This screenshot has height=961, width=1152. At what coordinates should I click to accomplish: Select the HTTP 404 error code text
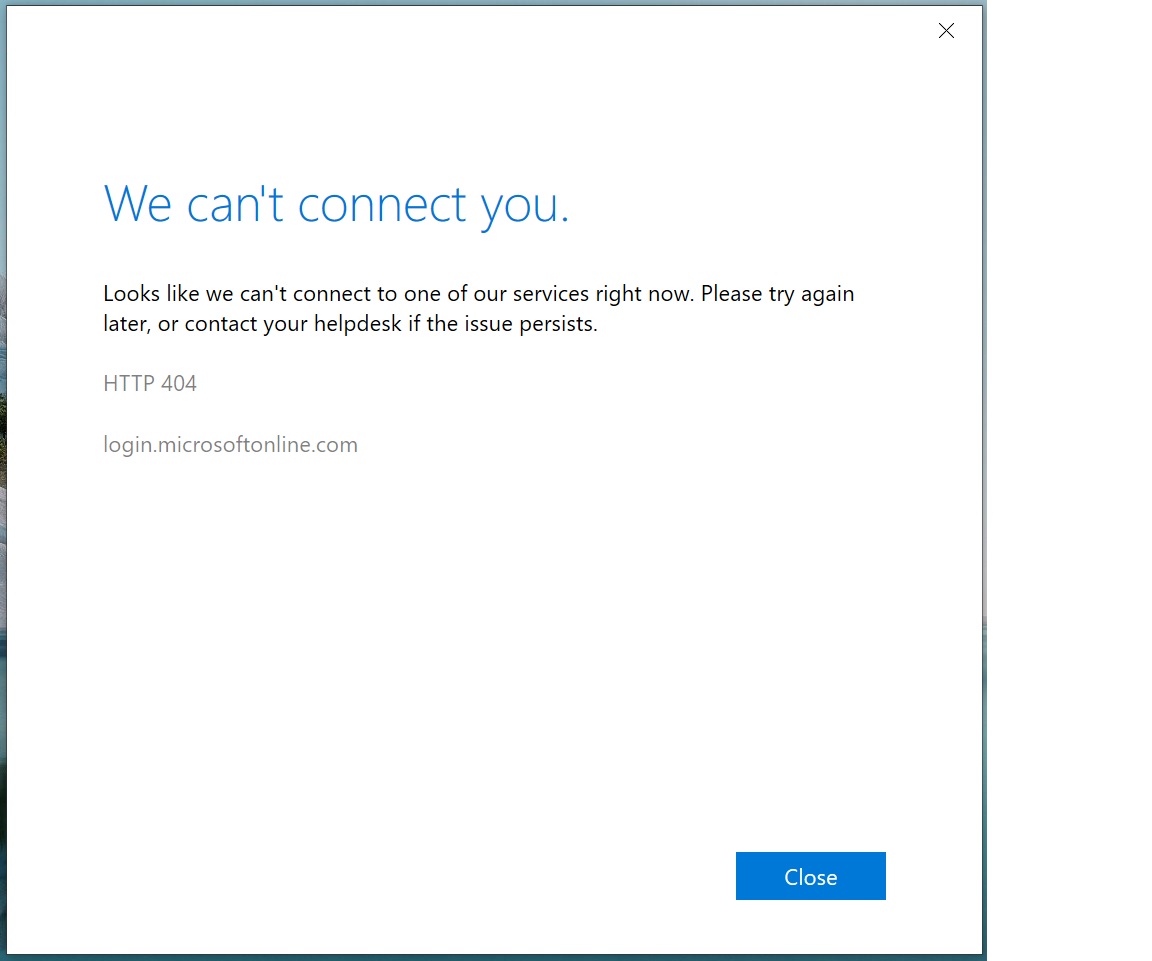pyautogui.click(x=150, y=383)
